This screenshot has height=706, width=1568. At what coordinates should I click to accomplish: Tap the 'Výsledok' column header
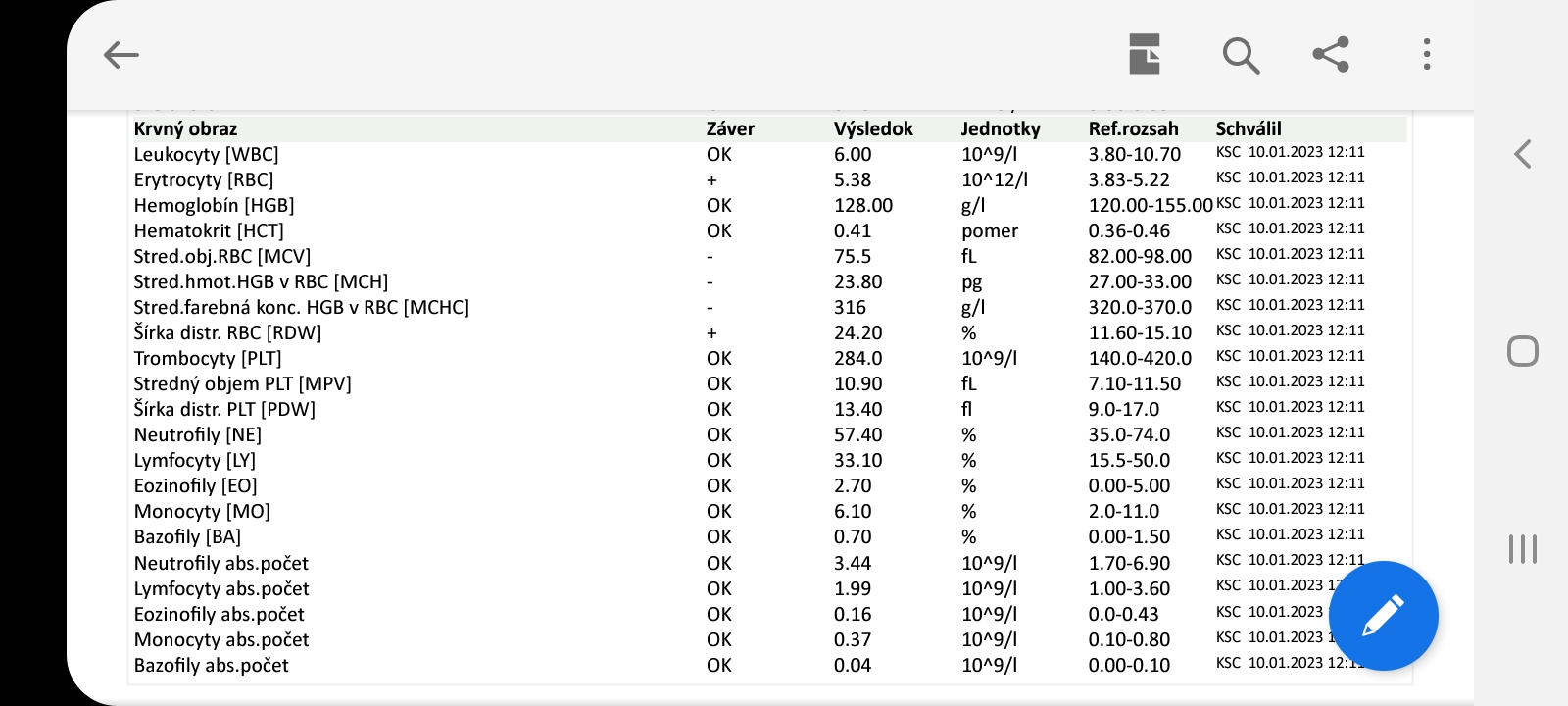pyautogui.click(x=873, y=128)
